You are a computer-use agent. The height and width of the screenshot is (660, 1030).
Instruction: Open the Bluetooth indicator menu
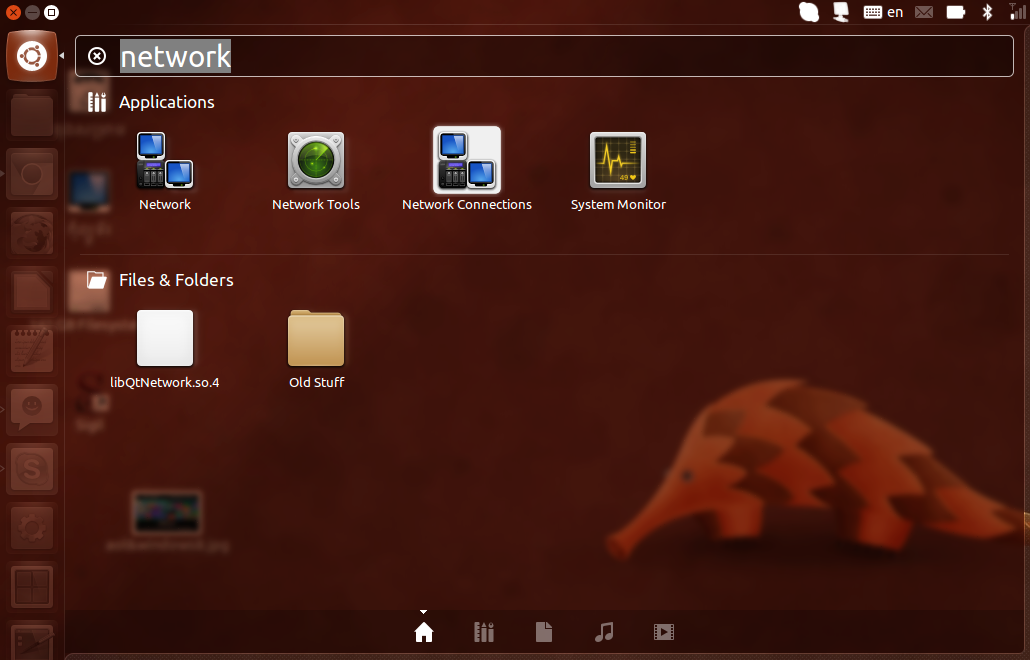(987, 12)
